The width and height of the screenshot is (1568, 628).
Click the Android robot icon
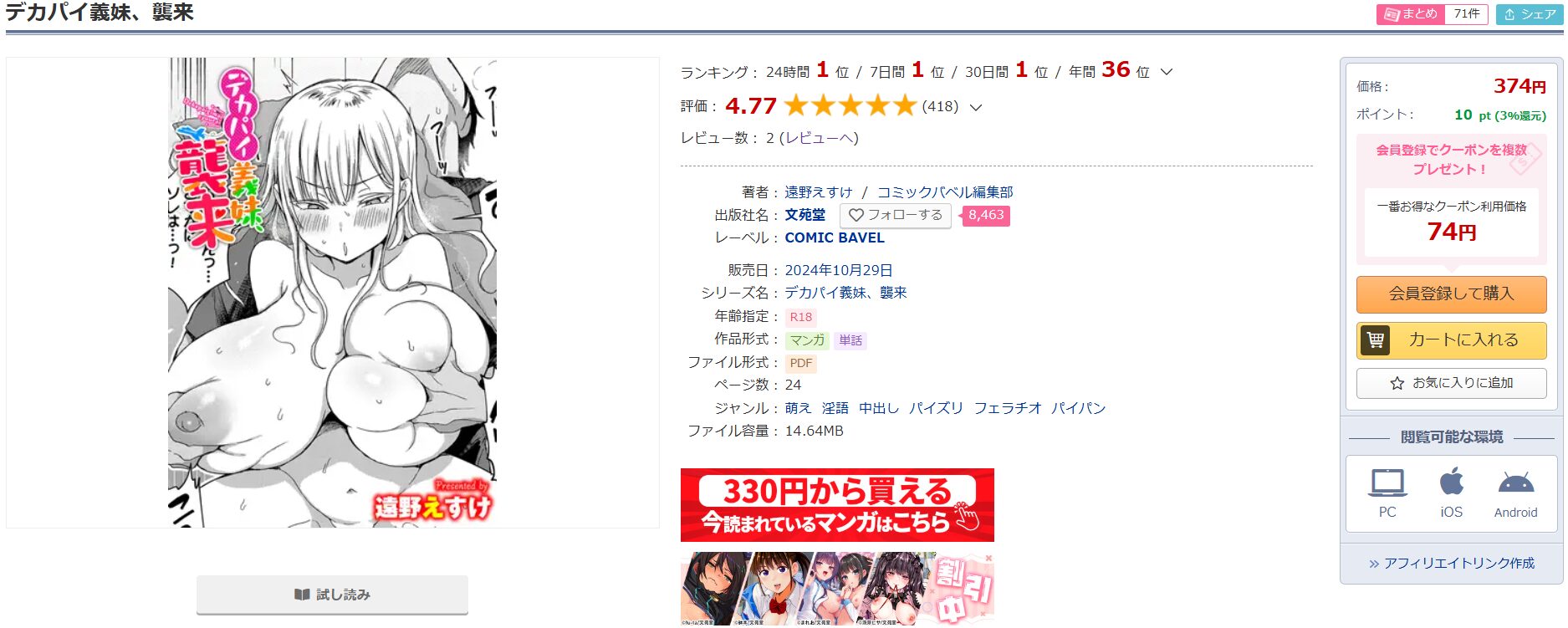[x=1516, y=483]
